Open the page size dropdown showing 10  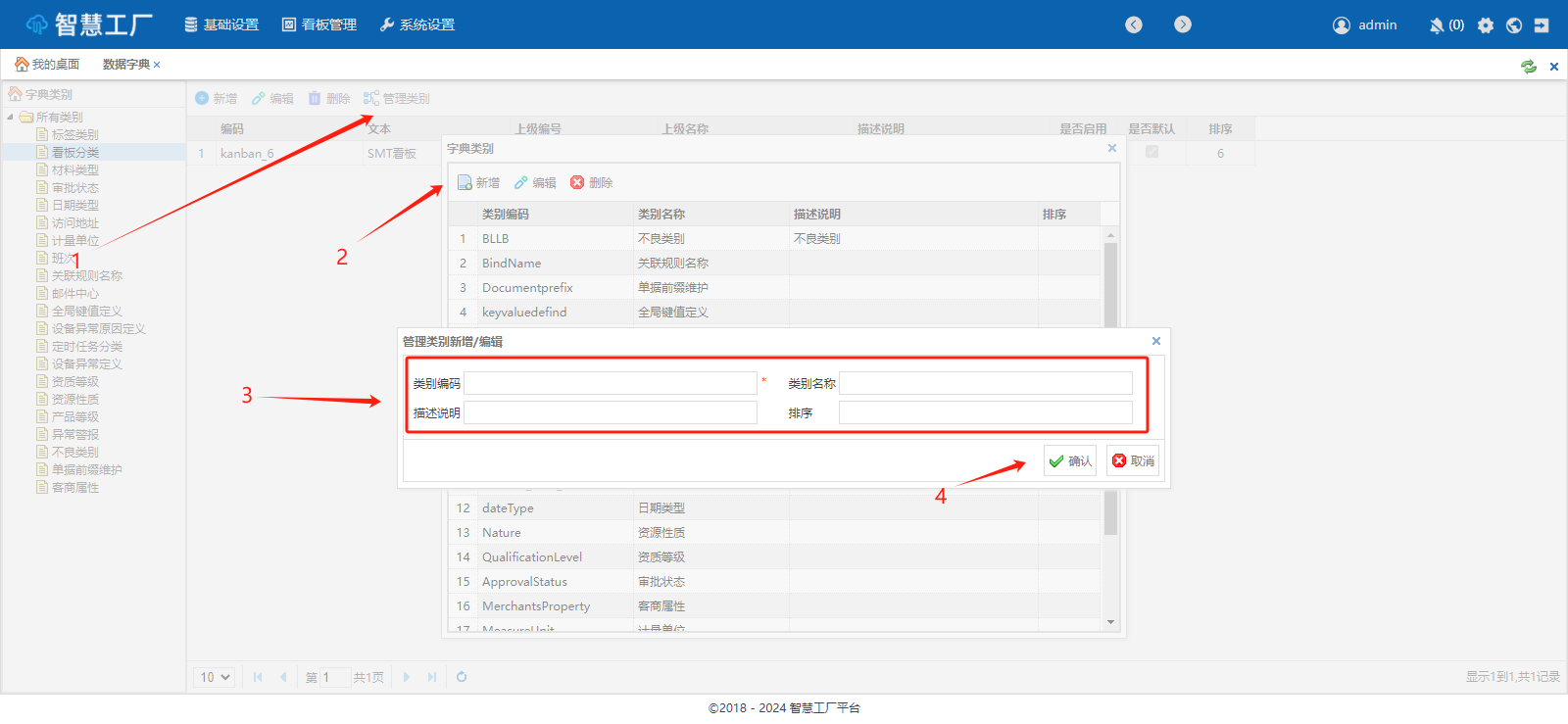coord(215,677)
